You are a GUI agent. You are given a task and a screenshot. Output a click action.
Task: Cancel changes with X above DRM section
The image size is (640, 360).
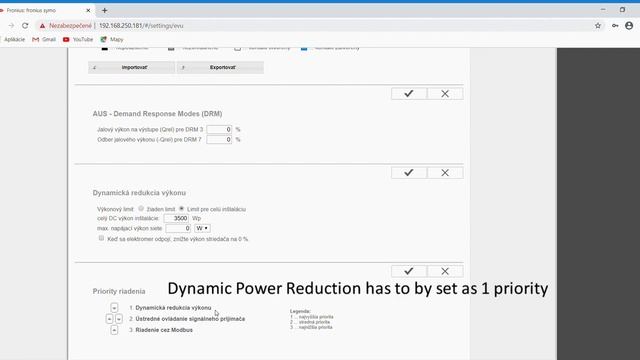(445, 93)
